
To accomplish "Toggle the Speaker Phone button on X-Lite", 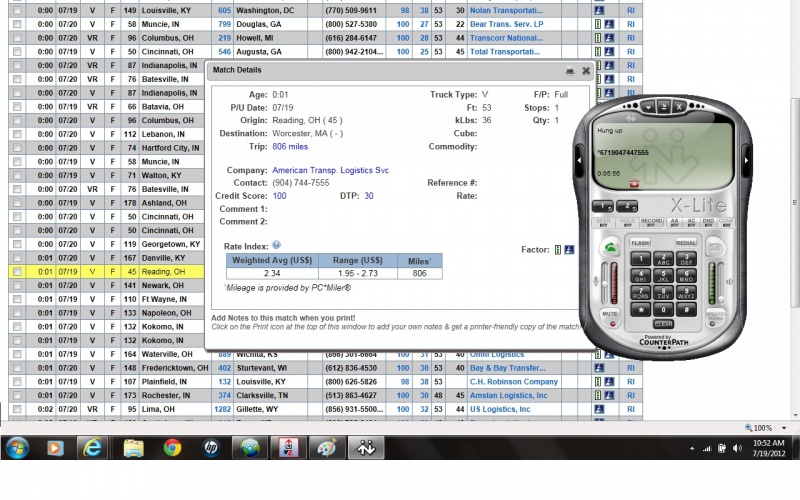I will pos(716,317).
